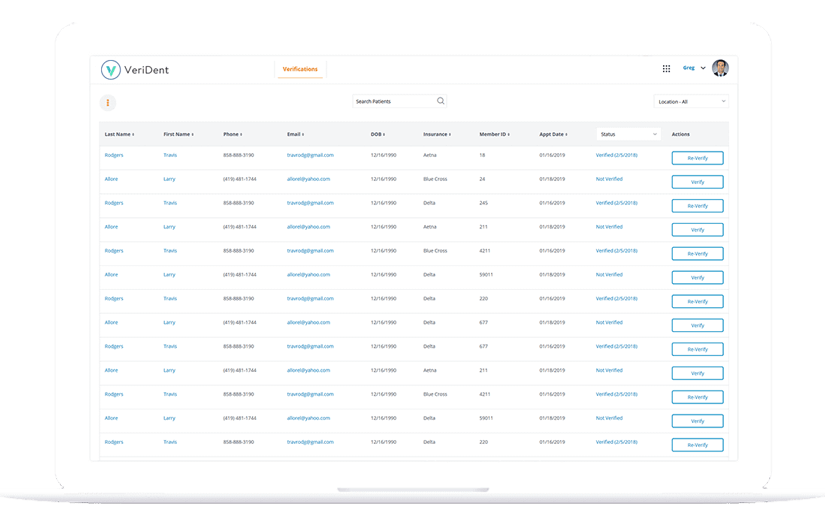Sort by DOB column arrow

click(x=384, y=135)
